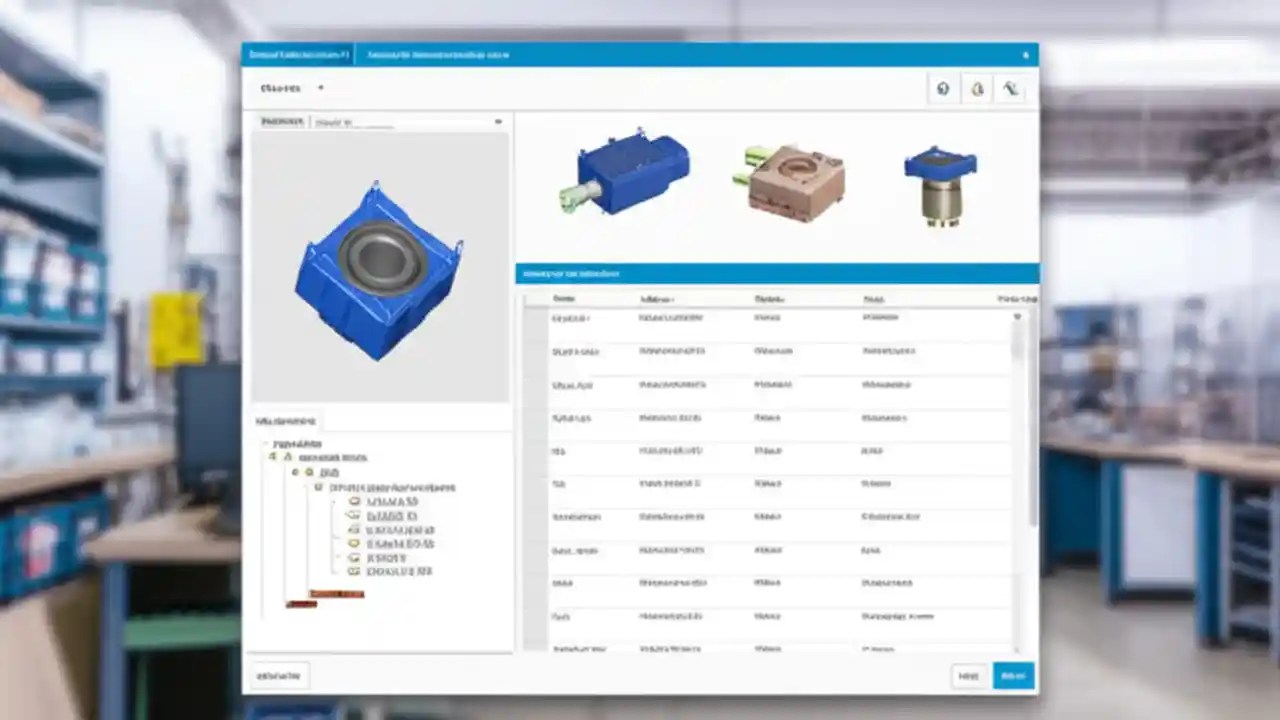Click the blue cylinder part icon on the right

pyautogui.click(x=938, y=185)
